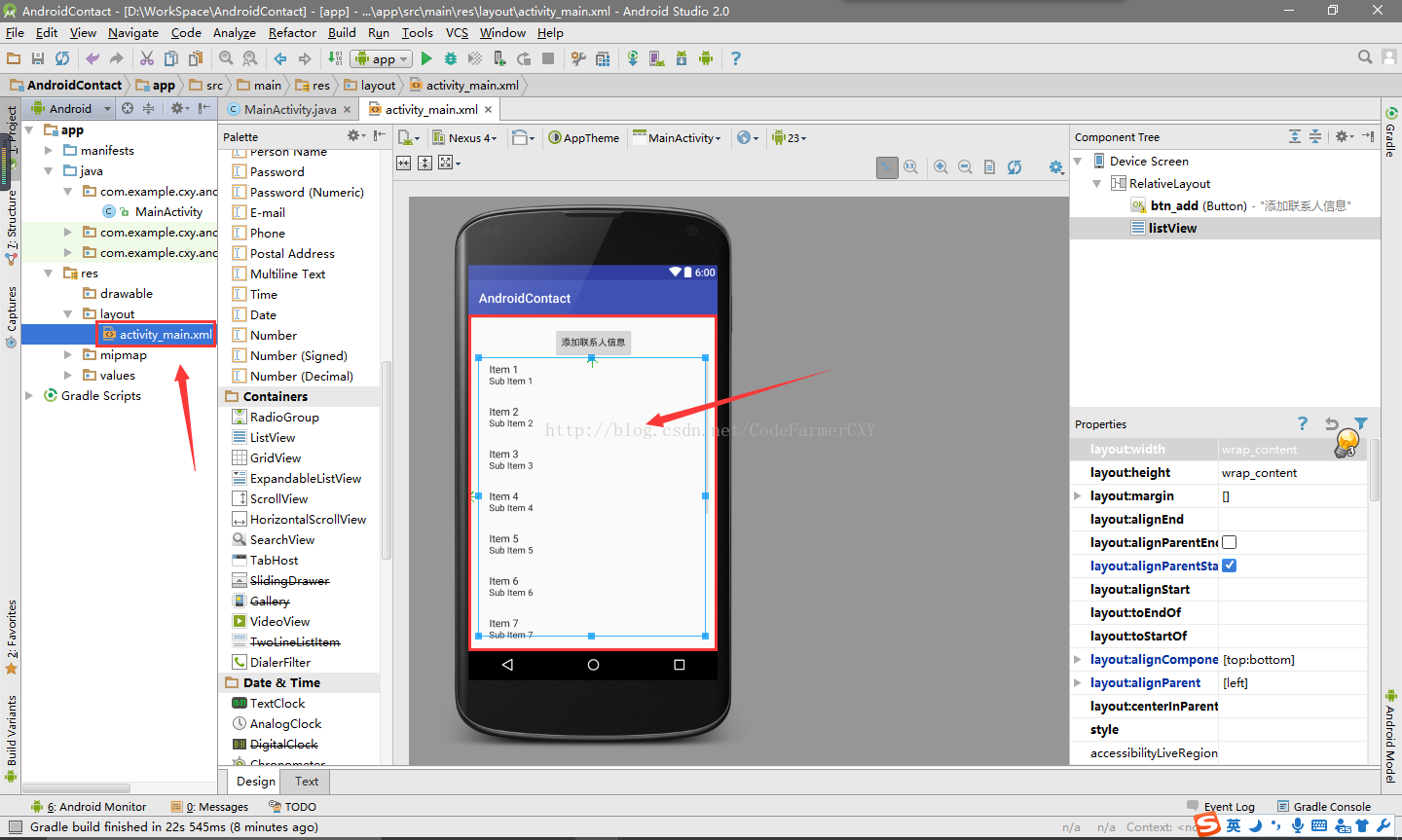
Task: Open the locale globe dropdown
Action: click(x=748, y=137)
